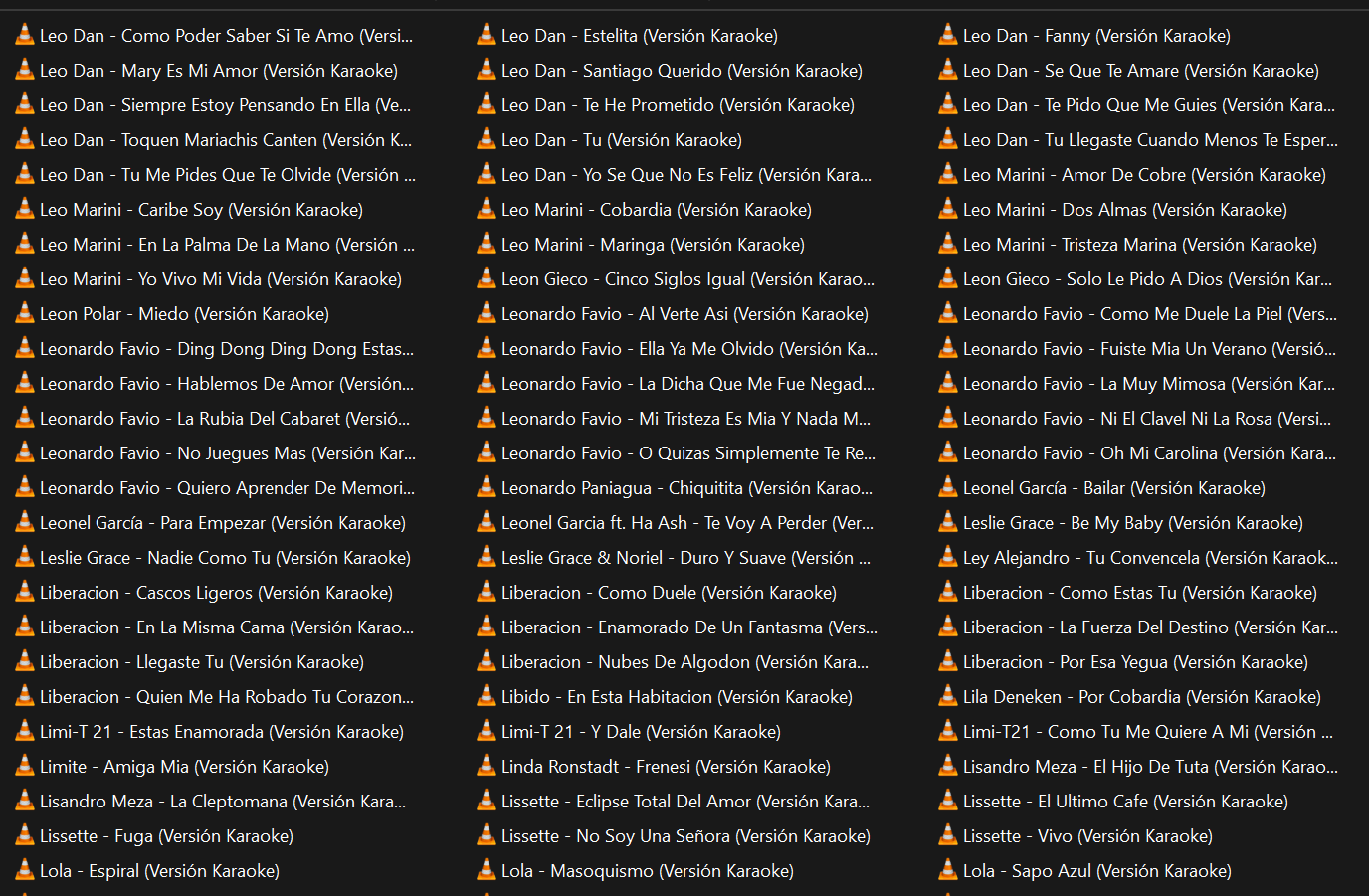Image resolution: width=1369 pixels, height=896 pixels.
Task: Select Leonardo Favio - La Muy Mimosa
Action: 1137,383
